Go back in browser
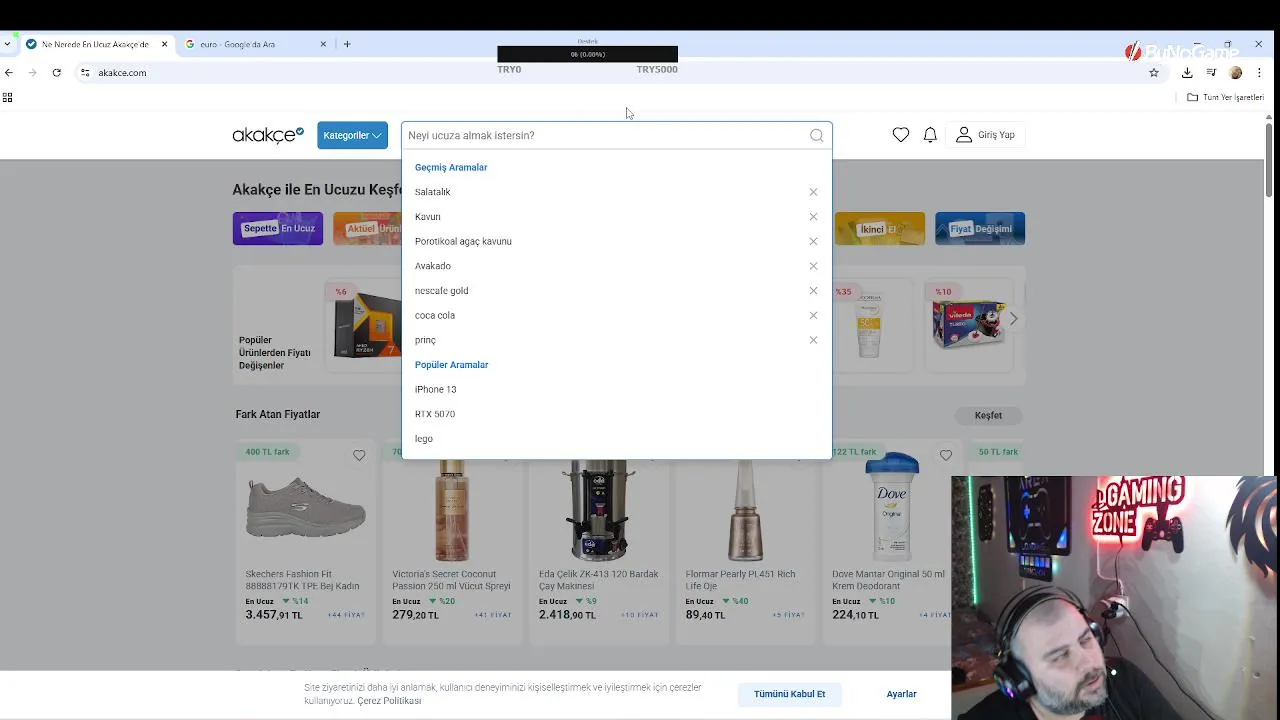This screenshot has height=720, width=1280. point(9,72)
